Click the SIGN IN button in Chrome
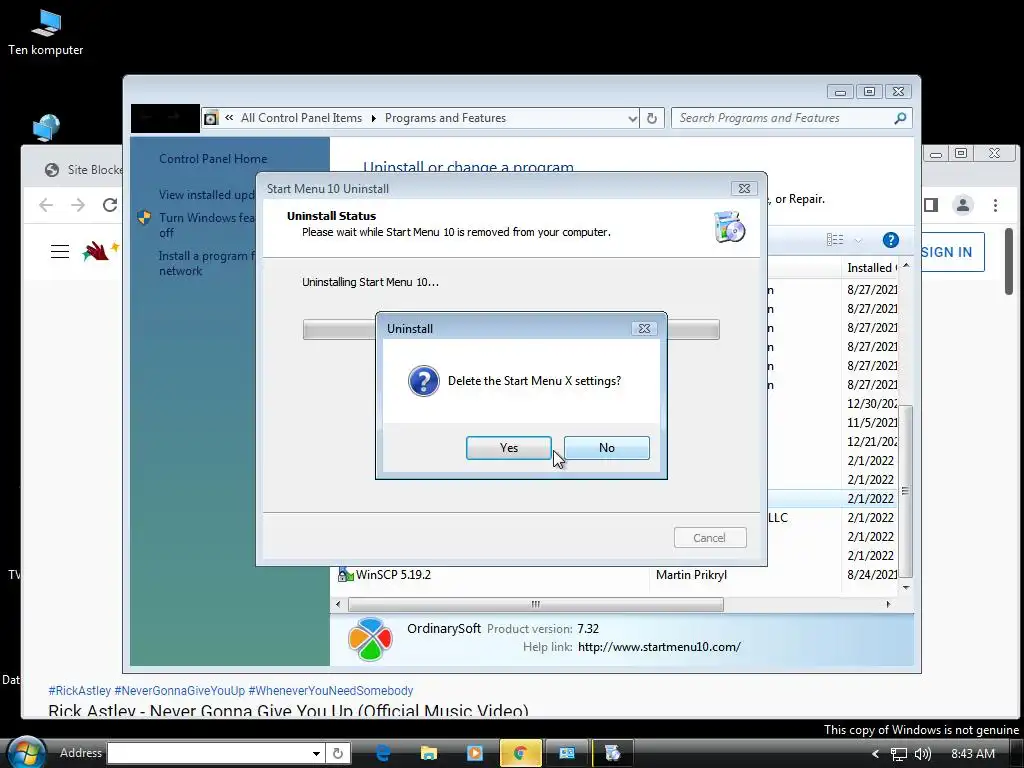The width and height of the screenshot is (1024, 768). 946,252
